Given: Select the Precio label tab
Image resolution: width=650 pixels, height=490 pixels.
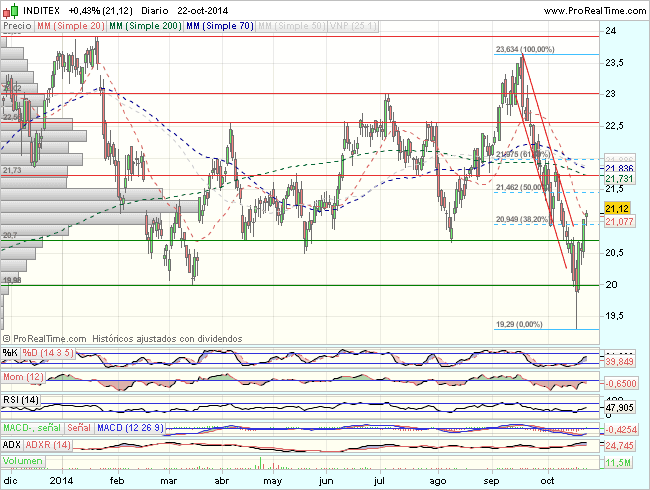Looking at the screenshot, I should (x=17, y=26).
